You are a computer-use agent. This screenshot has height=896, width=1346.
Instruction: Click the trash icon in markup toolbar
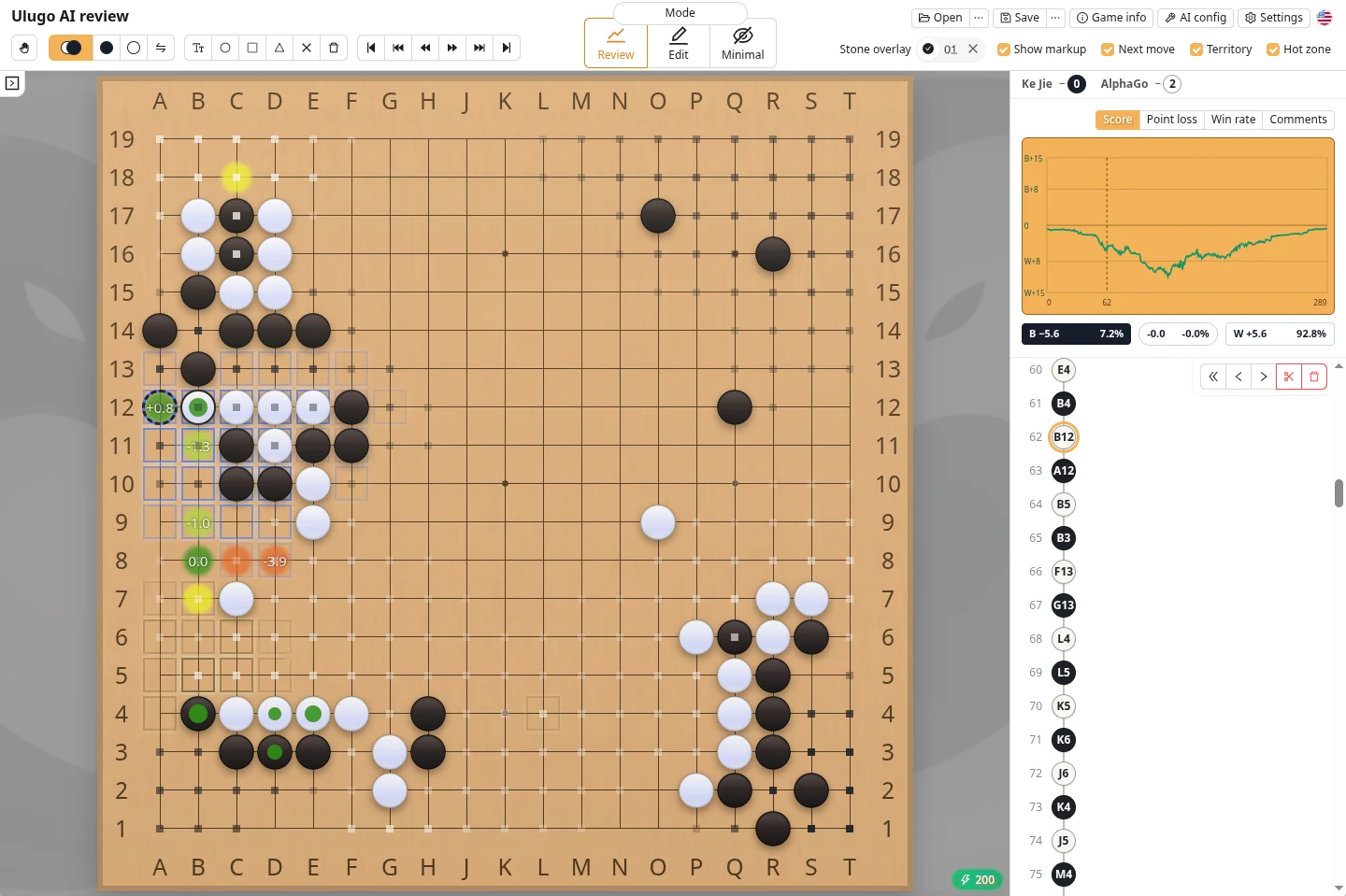point(334,48)
